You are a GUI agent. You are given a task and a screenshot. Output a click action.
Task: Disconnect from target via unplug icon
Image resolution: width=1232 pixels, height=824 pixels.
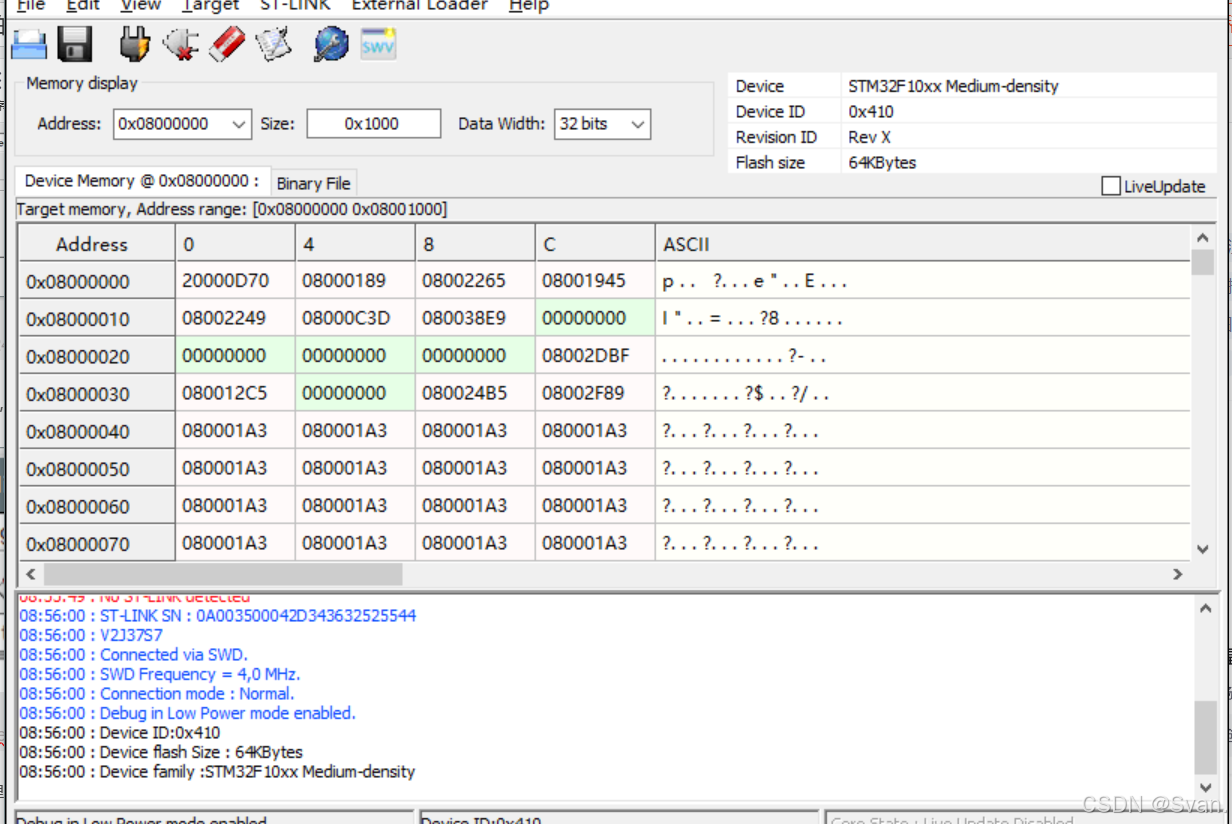pyautogui.click(x=181, y=44)
